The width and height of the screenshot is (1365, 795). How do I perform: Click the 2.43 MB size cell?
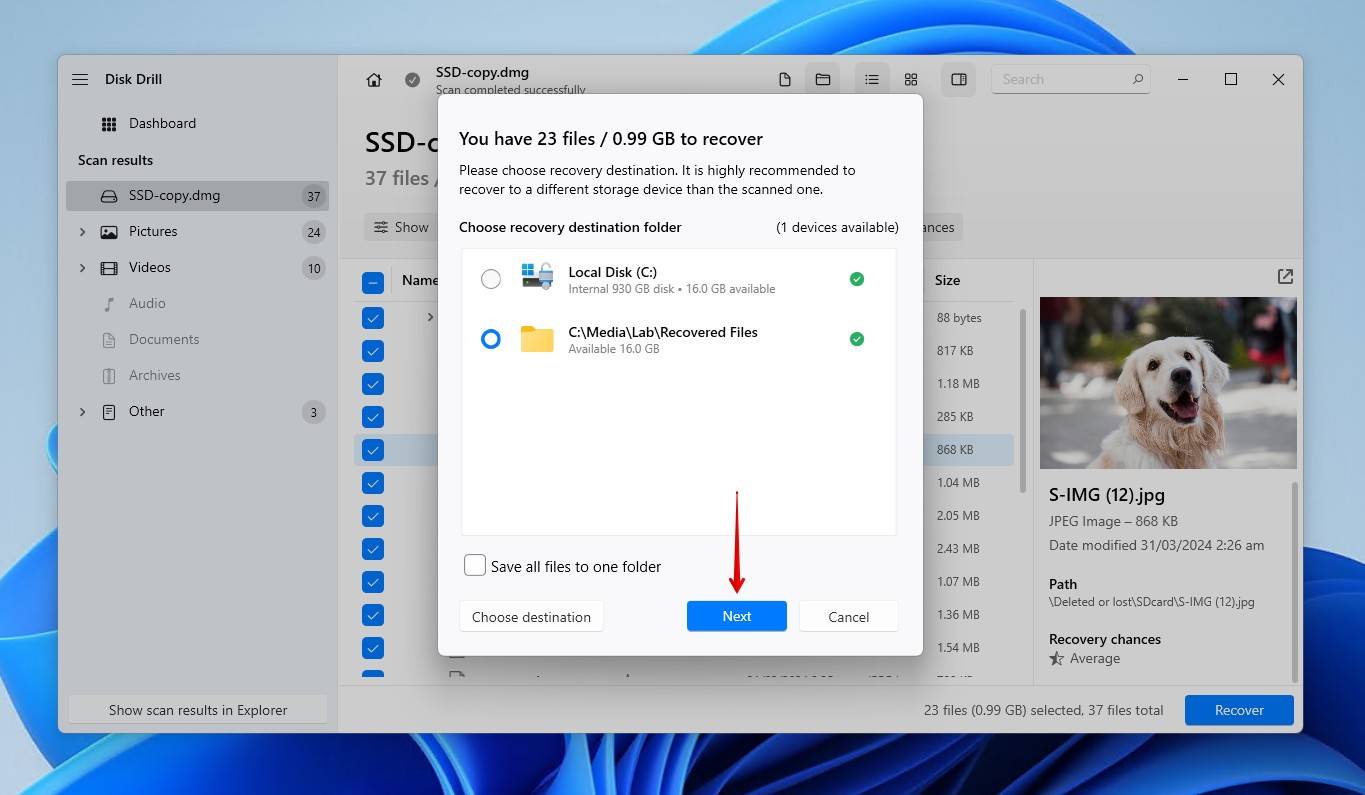point(958,549)
